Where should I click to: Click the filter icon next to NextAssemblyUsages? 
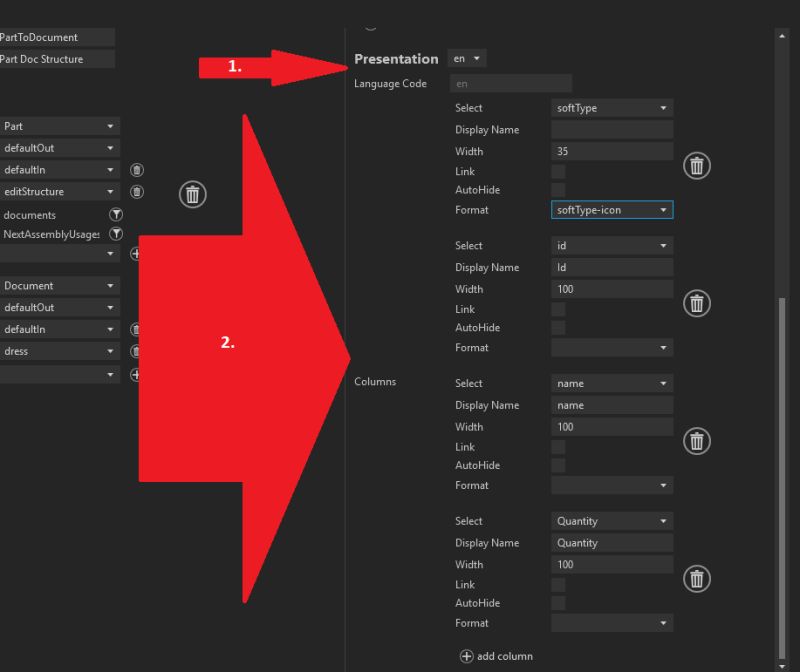[118, 234]
